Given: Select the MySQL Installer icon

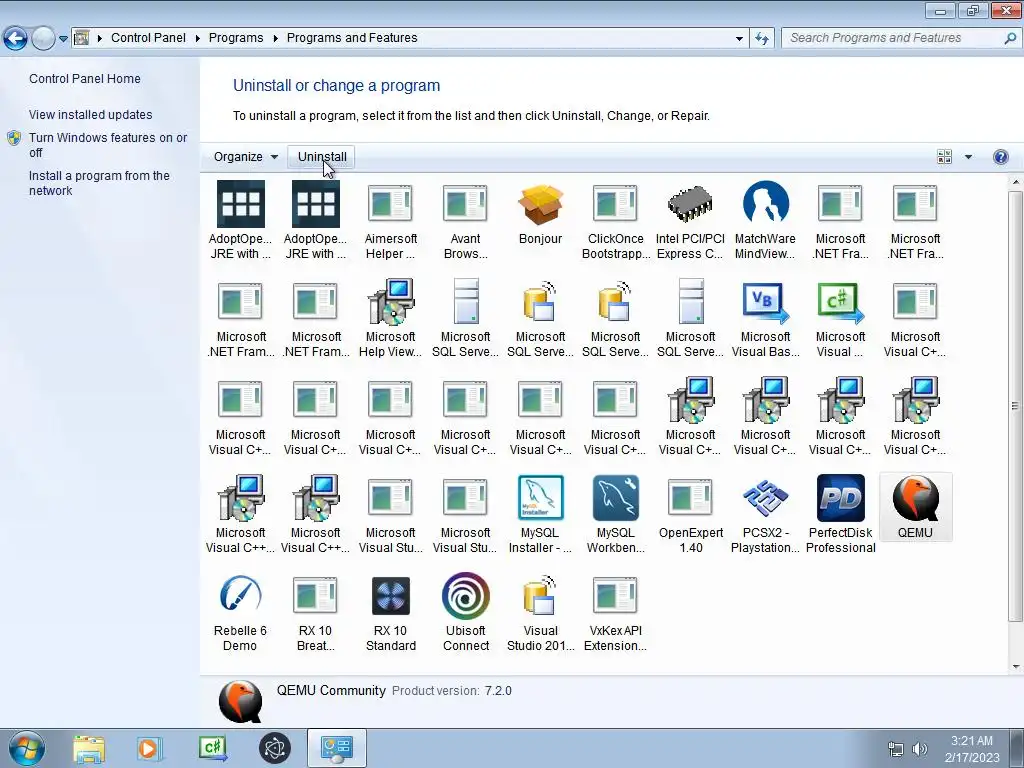Looking at the screenshot, I should coord(540,498).
